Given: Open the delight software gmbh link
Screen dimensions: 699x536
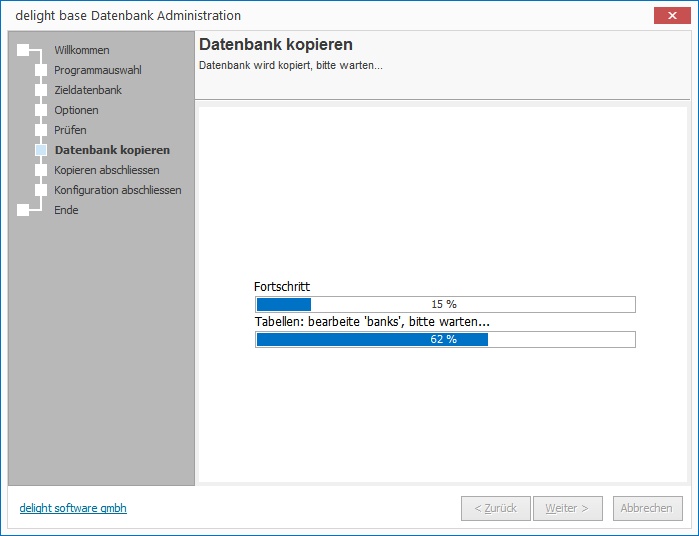Looking at the screenshot, I should [73, 508].
